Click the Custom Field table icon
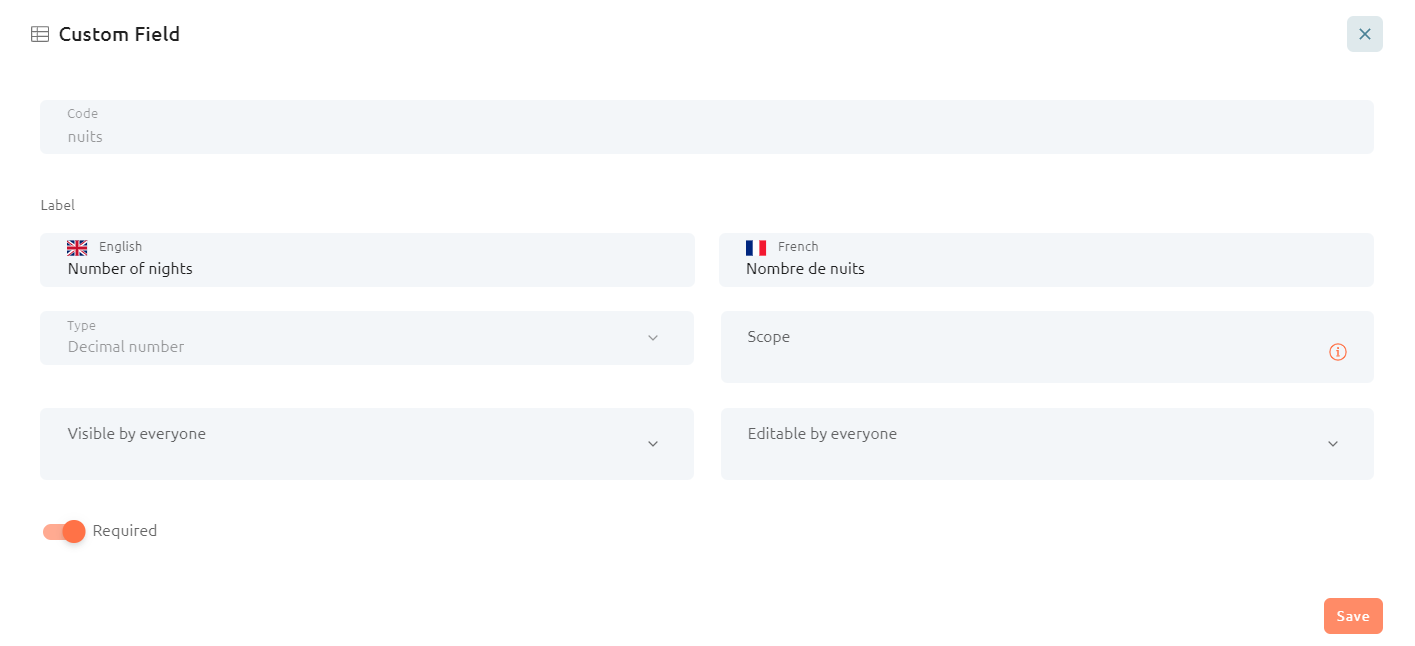Image resolution: width=1415 pixels, height=646 pixels. pyautogui.click(x=40, y=34)
